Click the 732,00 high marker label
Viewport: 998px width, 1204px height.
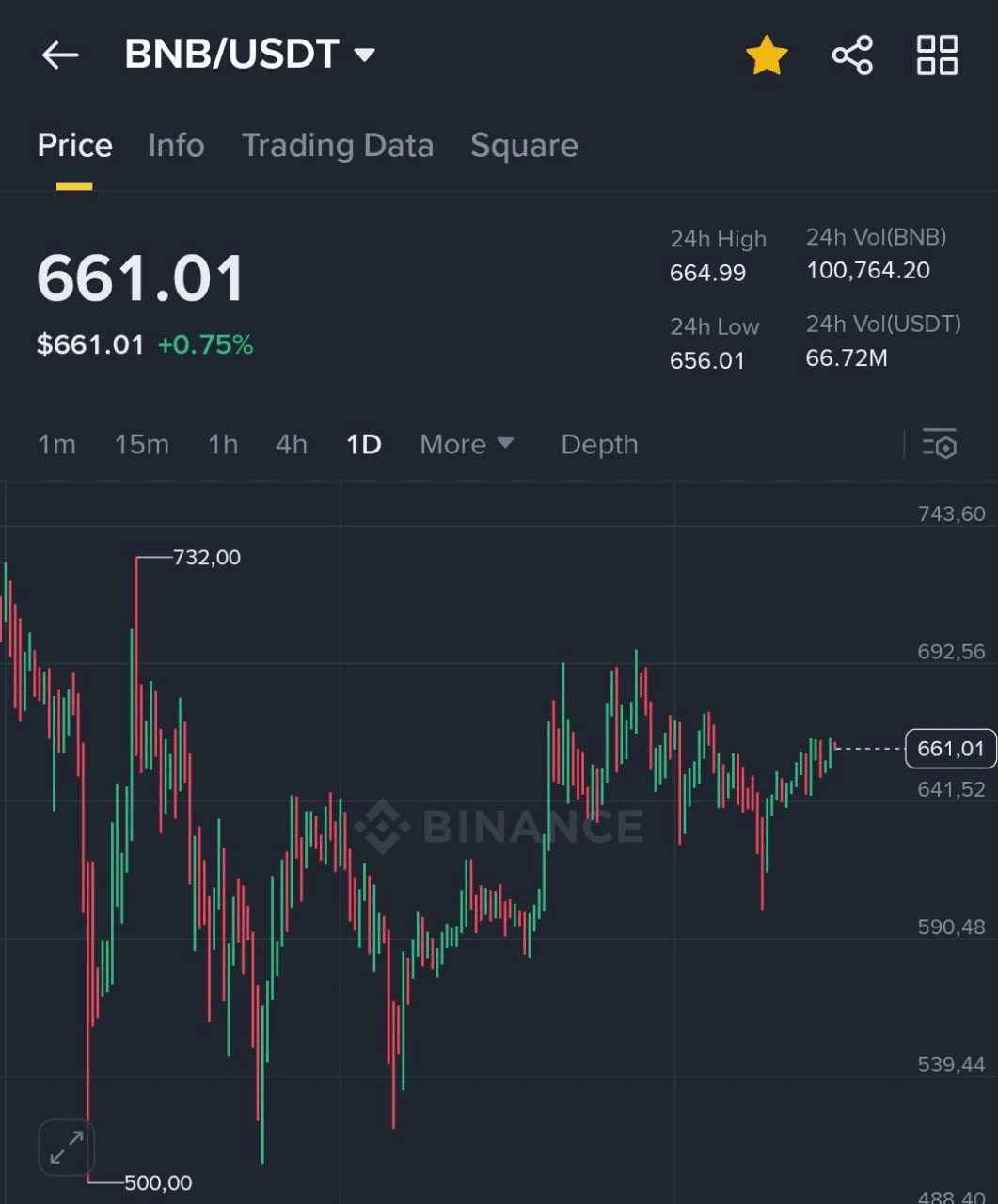(x=207, y=558)
